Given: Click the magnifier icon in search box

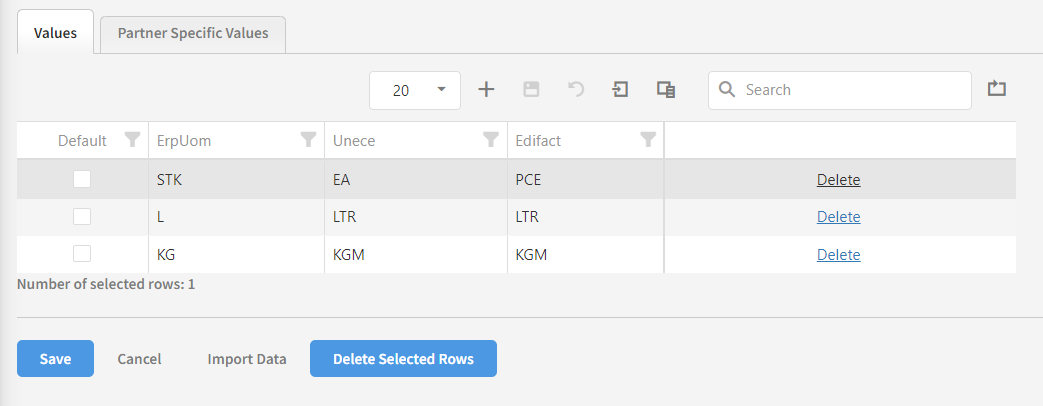Looking at the screenshot, I should 727,89.
